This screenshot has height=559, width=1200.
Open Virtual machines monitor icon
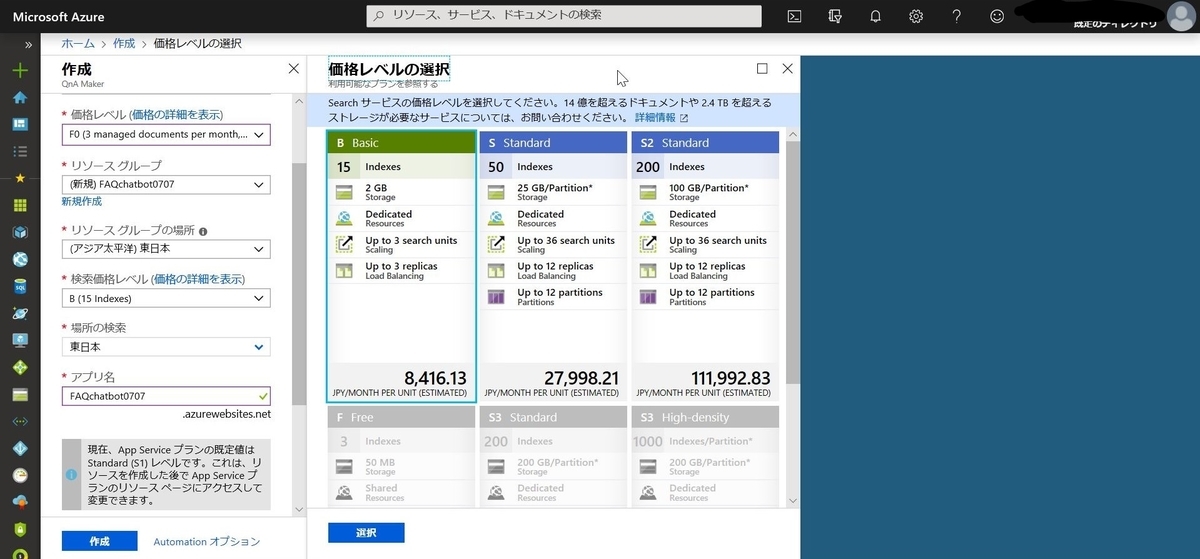(x=19, y=340)
